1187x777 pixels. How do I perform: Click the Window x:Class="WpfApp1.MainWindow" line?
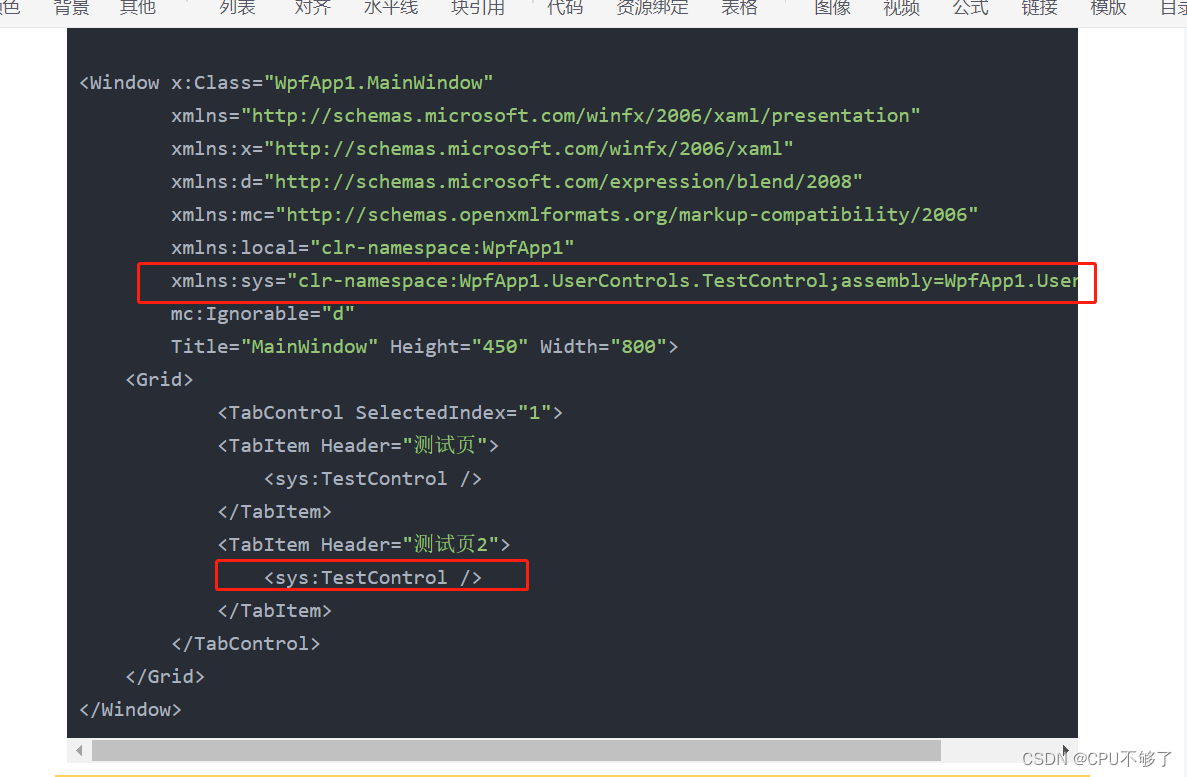pos(286,83)
